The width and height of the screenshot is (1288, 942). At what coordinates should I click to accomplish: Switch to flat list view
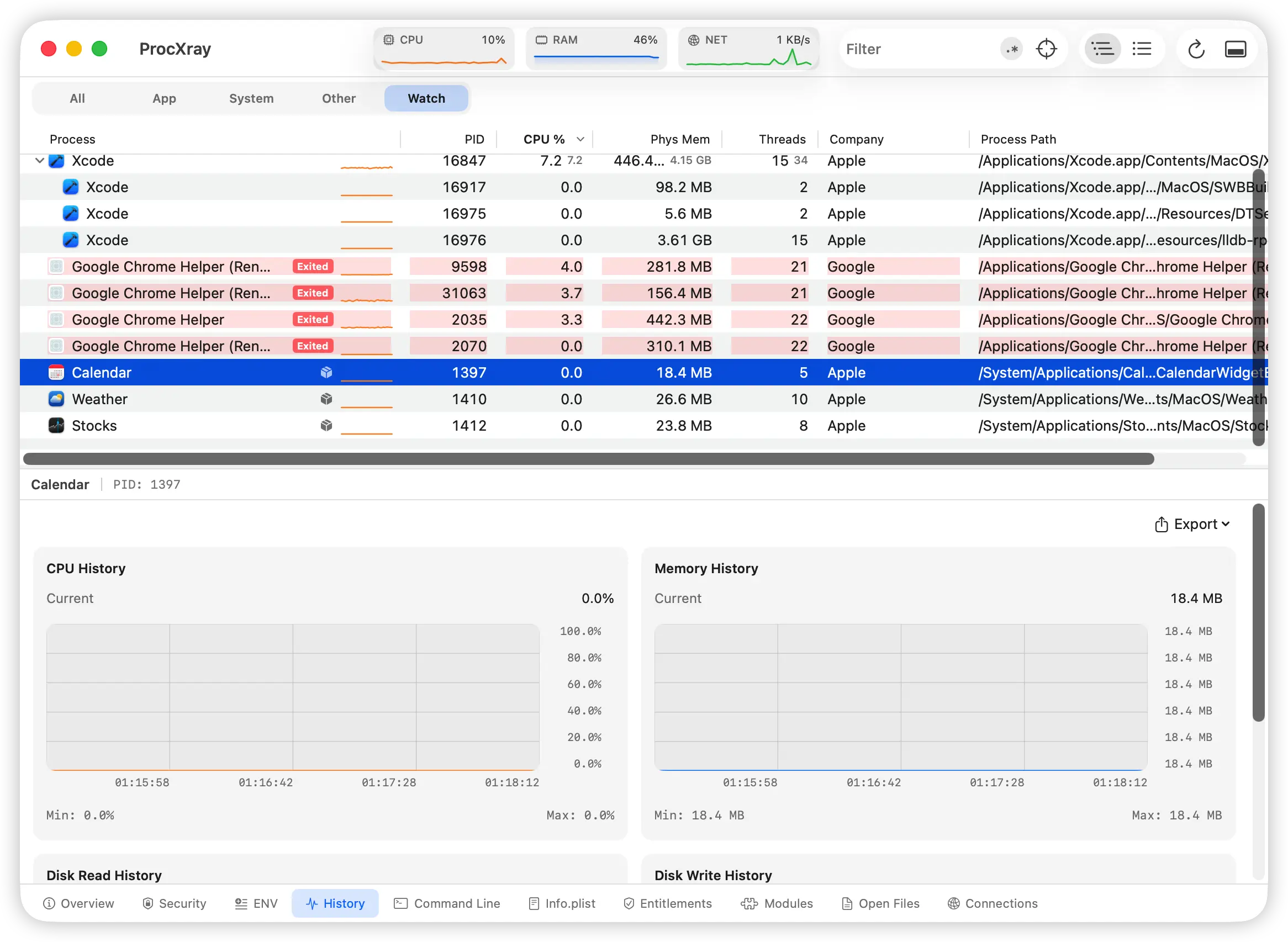(x=1142, y=49)
